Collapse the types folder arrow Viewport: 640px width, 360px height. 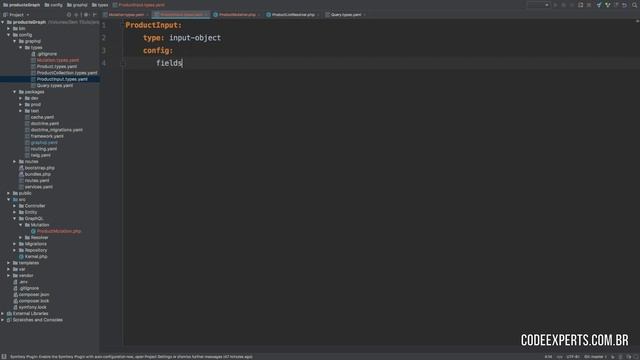click(x=21, y=47)
